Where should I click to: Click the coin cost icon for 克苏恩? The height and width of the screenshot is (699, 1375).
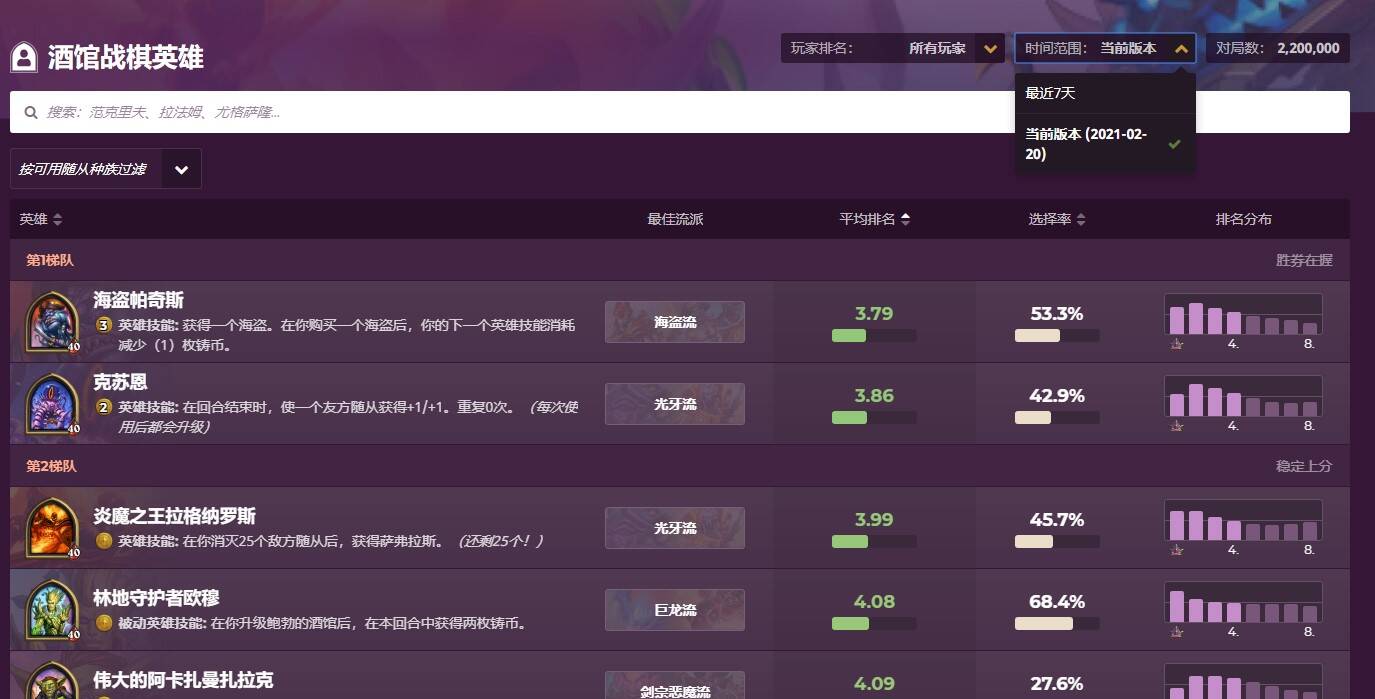[x=103, y=407]
